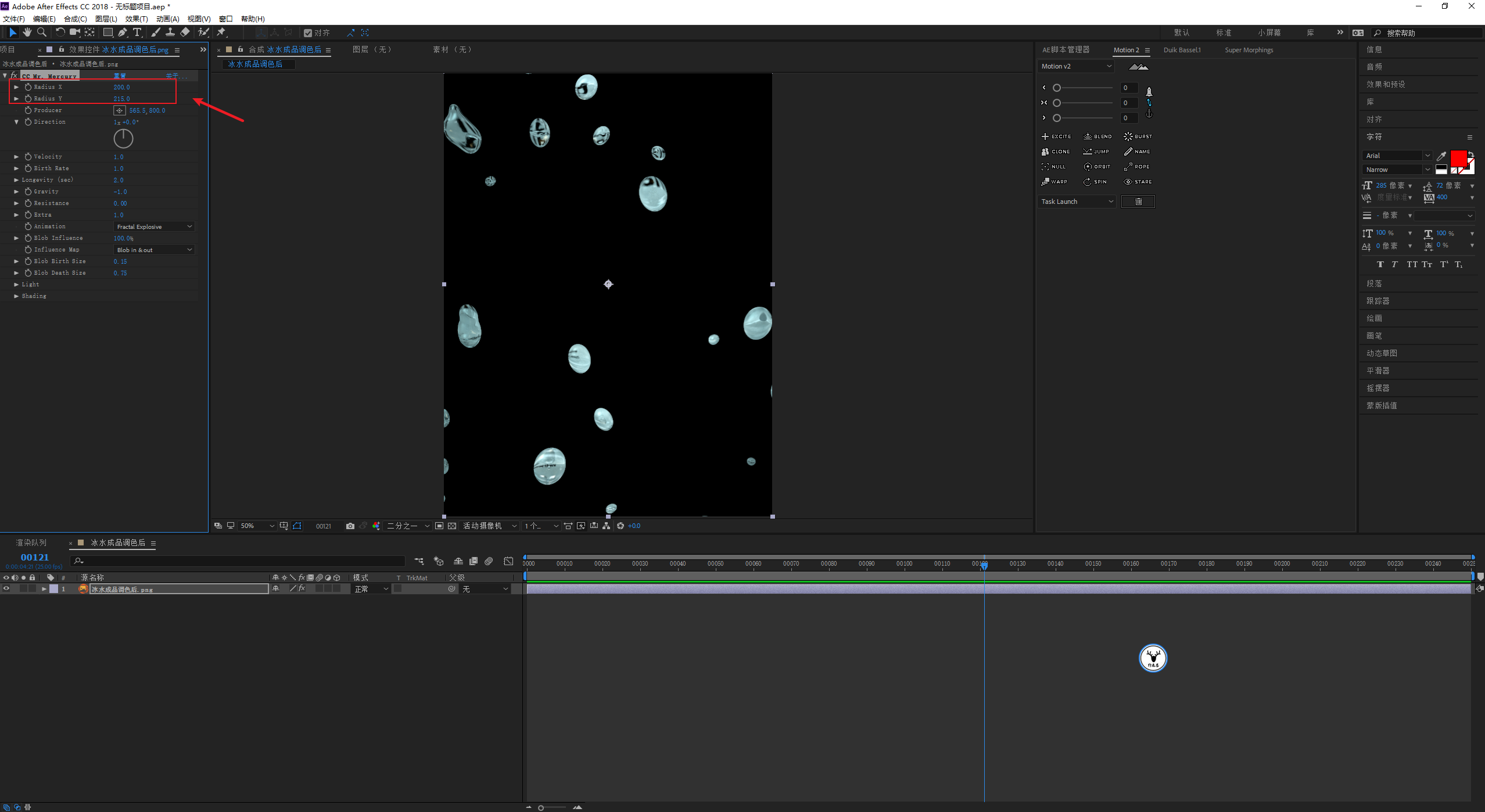The height and width of the screenshot is (812, 1485).
Task: Pick the Horizontal Type tool
Action: click(x=137, y=33)
